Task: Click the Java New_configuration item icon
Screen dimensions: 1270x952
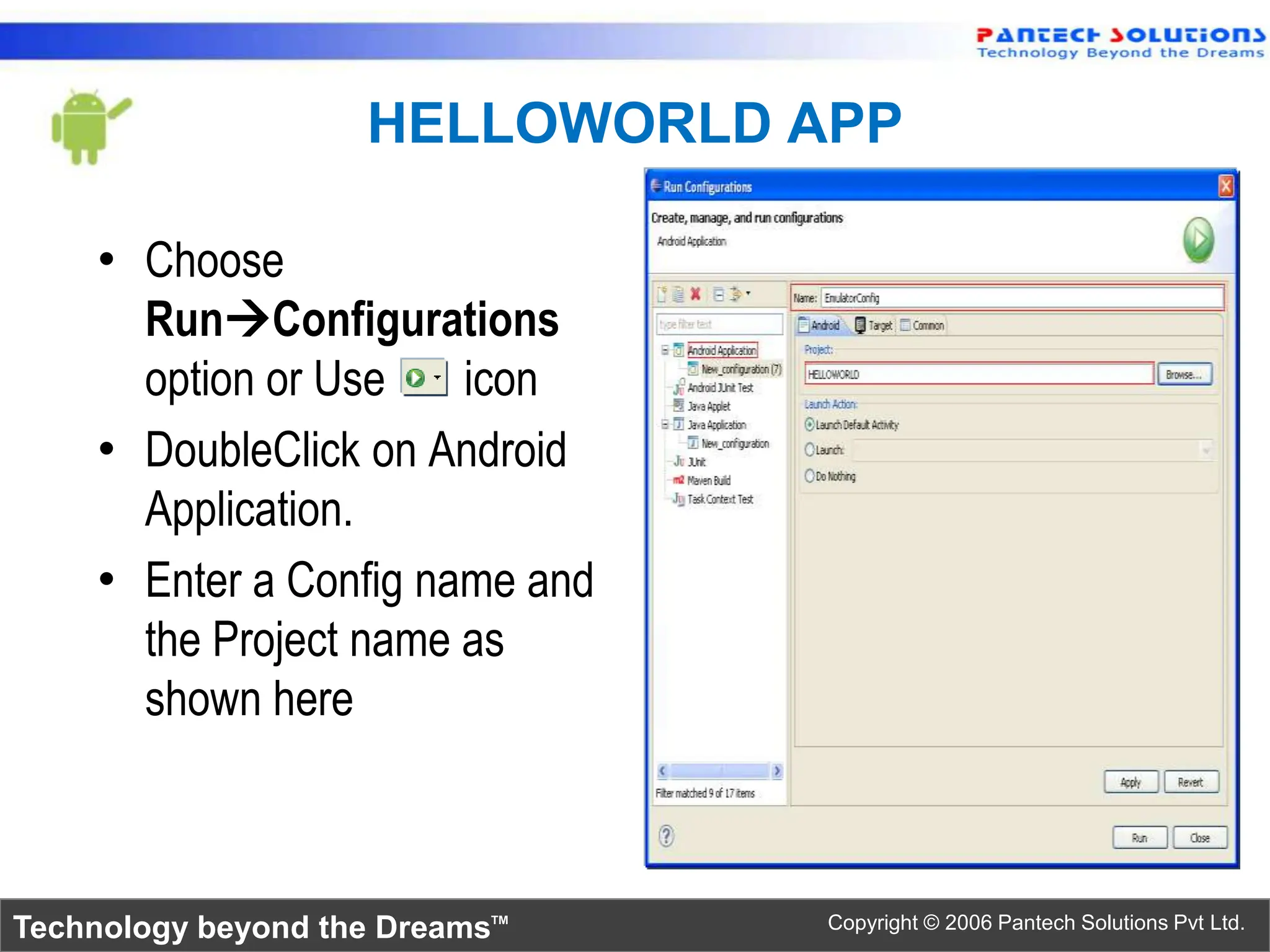Action: (693, 443)
